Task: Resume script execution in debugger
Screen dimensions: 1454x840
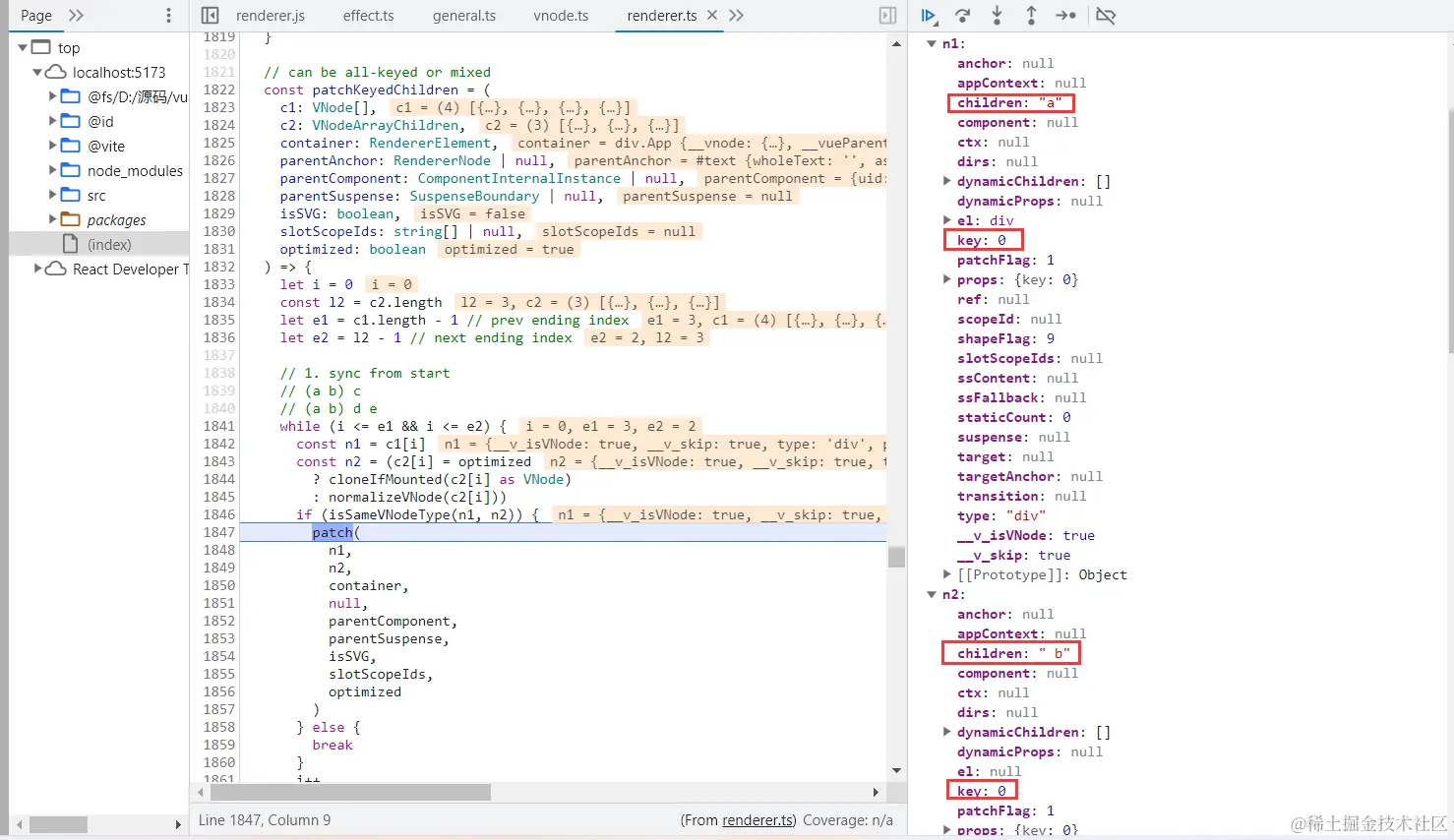Action: tap(928, 16)
